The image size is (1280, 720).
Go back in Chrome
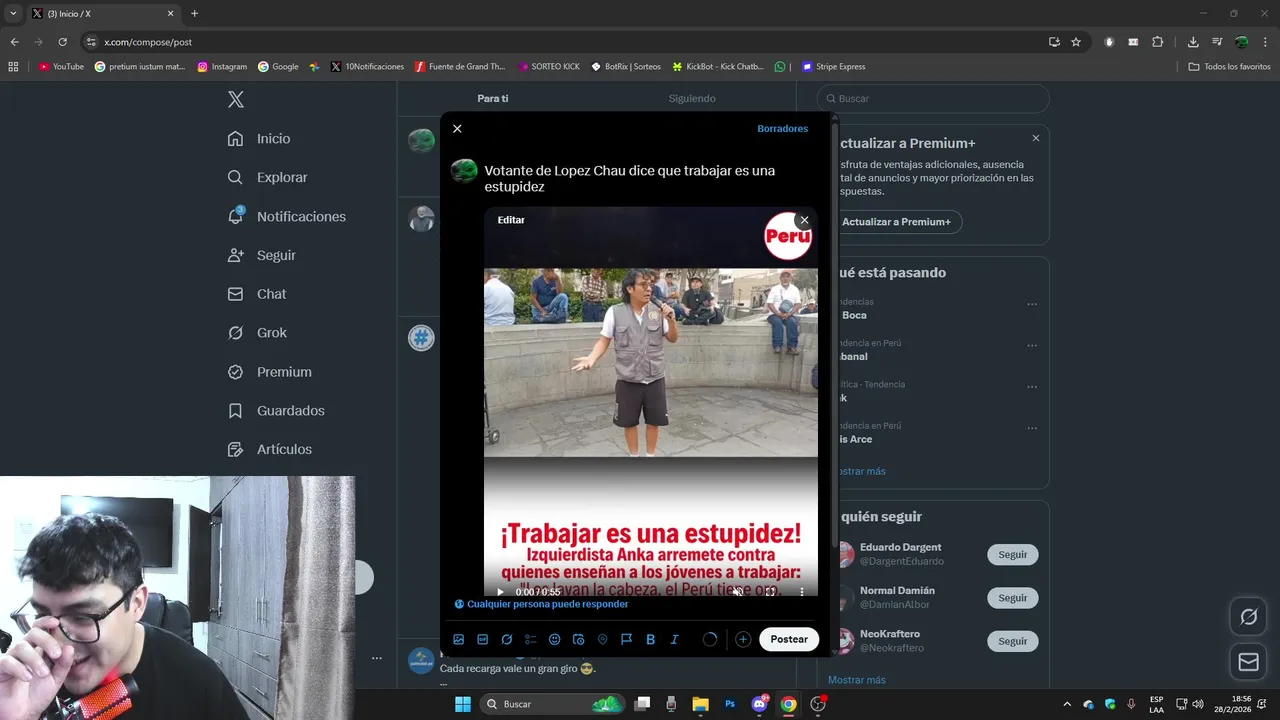point(14,42)
